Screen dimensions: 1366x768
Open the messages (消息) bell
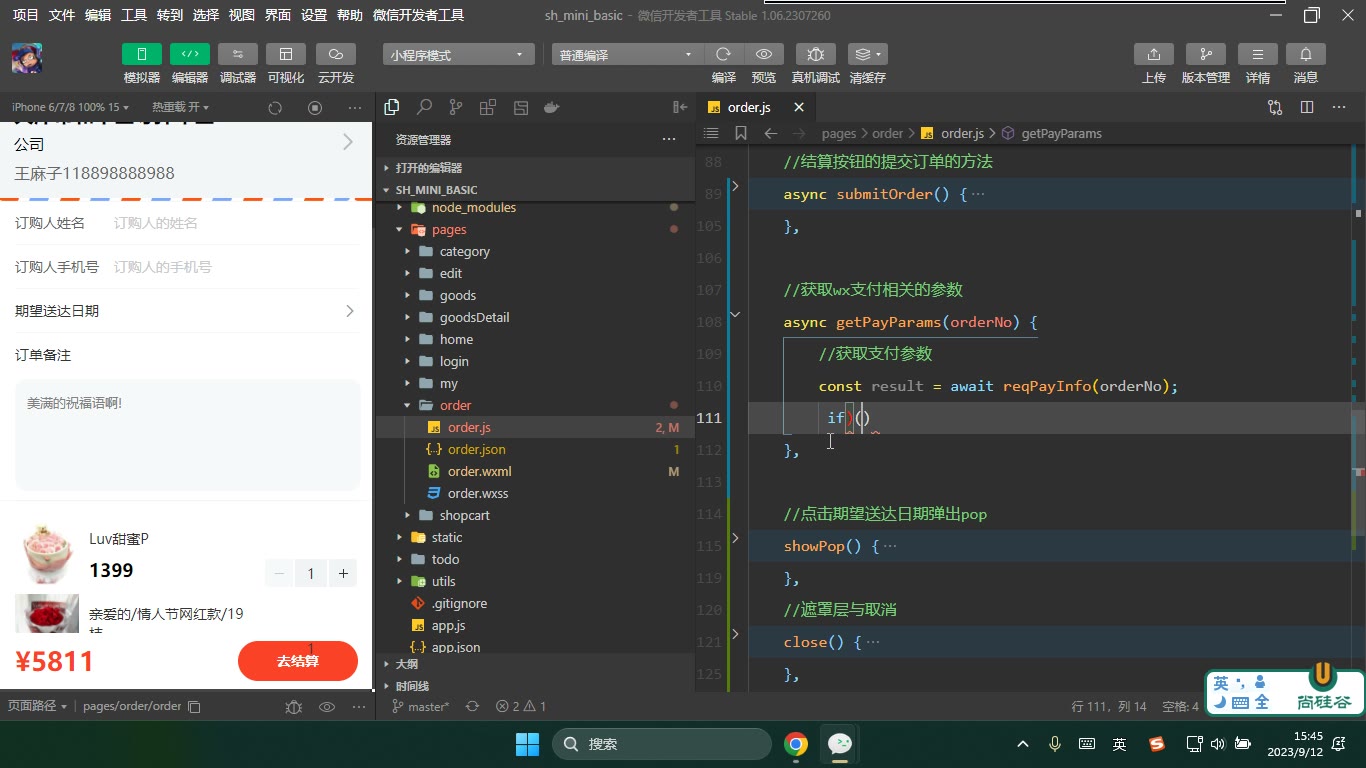click(1306, 54)
